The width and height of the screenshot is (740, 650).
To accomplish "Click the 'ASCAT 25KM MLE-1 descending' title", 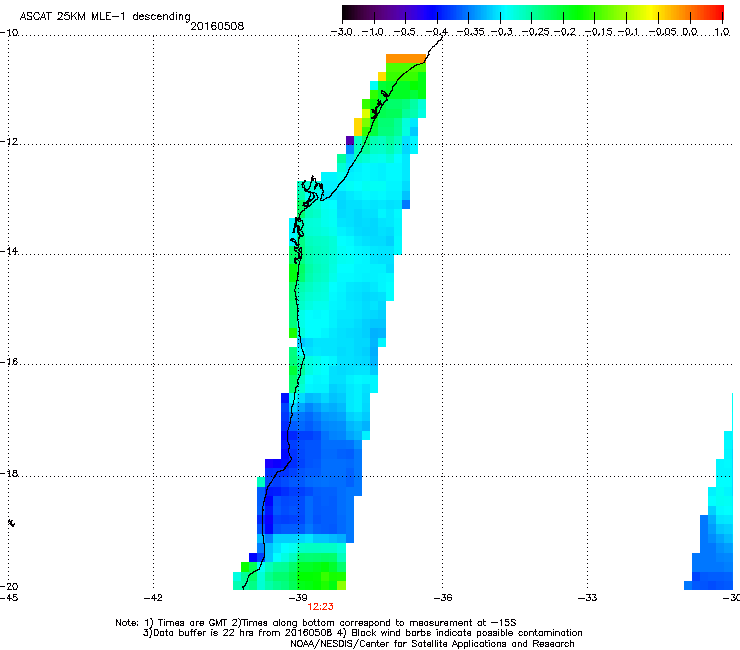I will pos(105,16).
